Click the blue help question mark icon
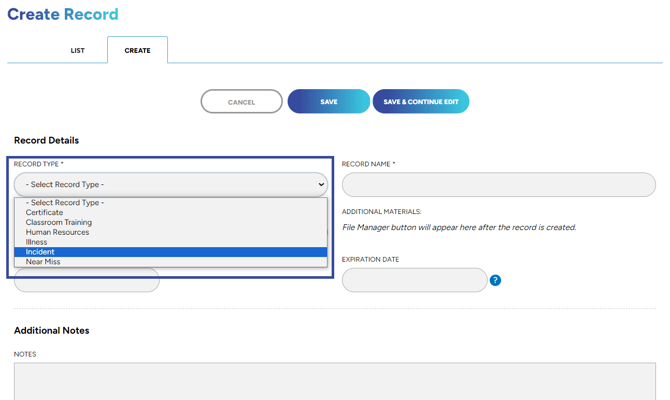 (x=495, y=280)
